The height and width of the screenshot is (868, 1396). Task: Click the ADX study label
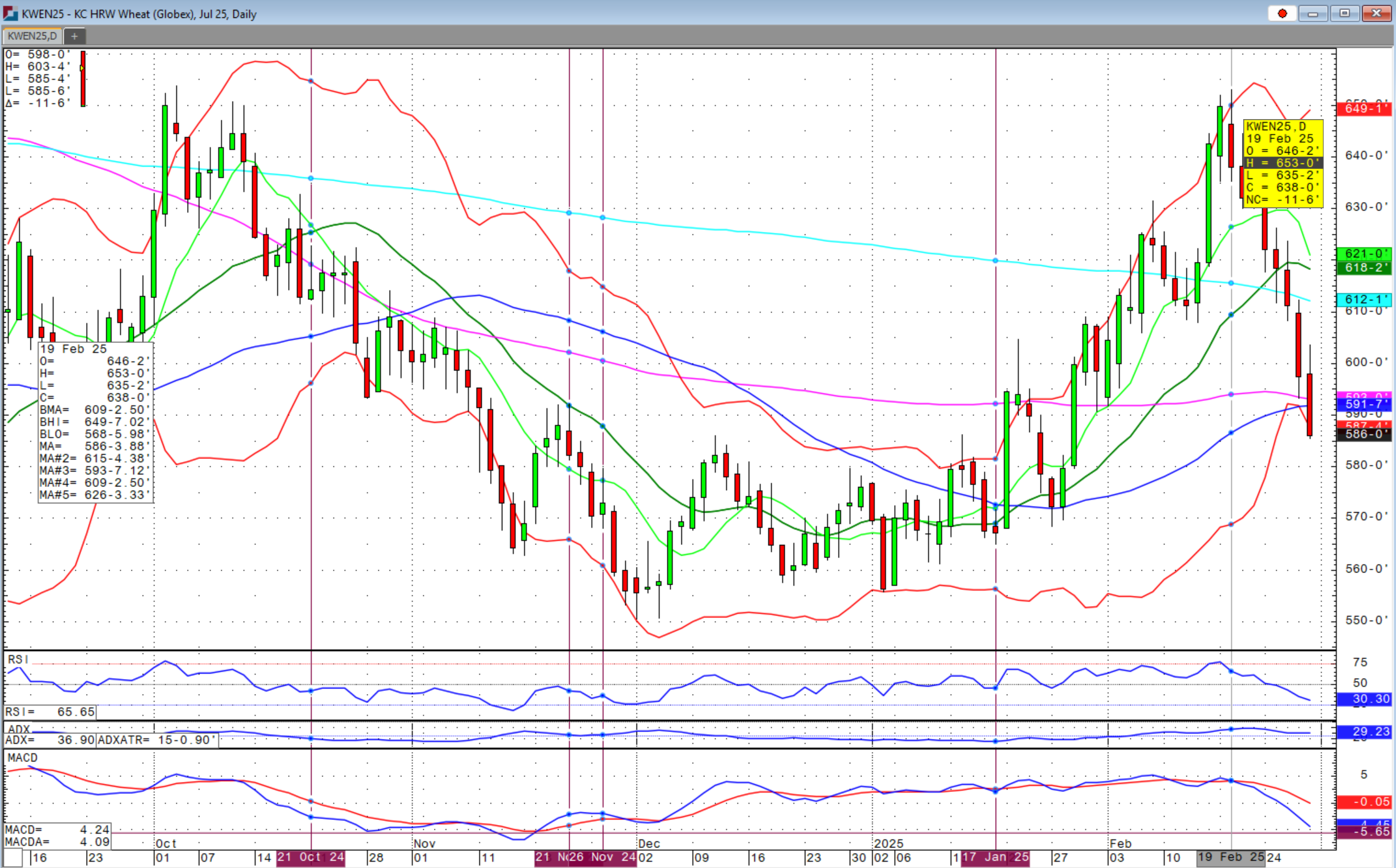[19, 729]
